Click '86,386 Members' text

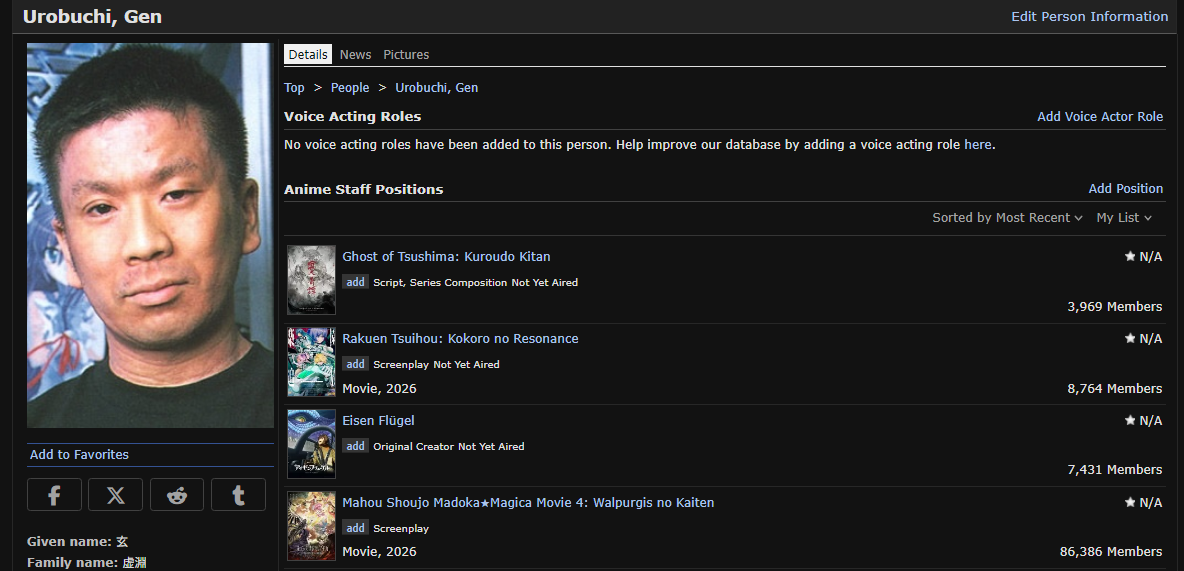tap(1111, 551)
